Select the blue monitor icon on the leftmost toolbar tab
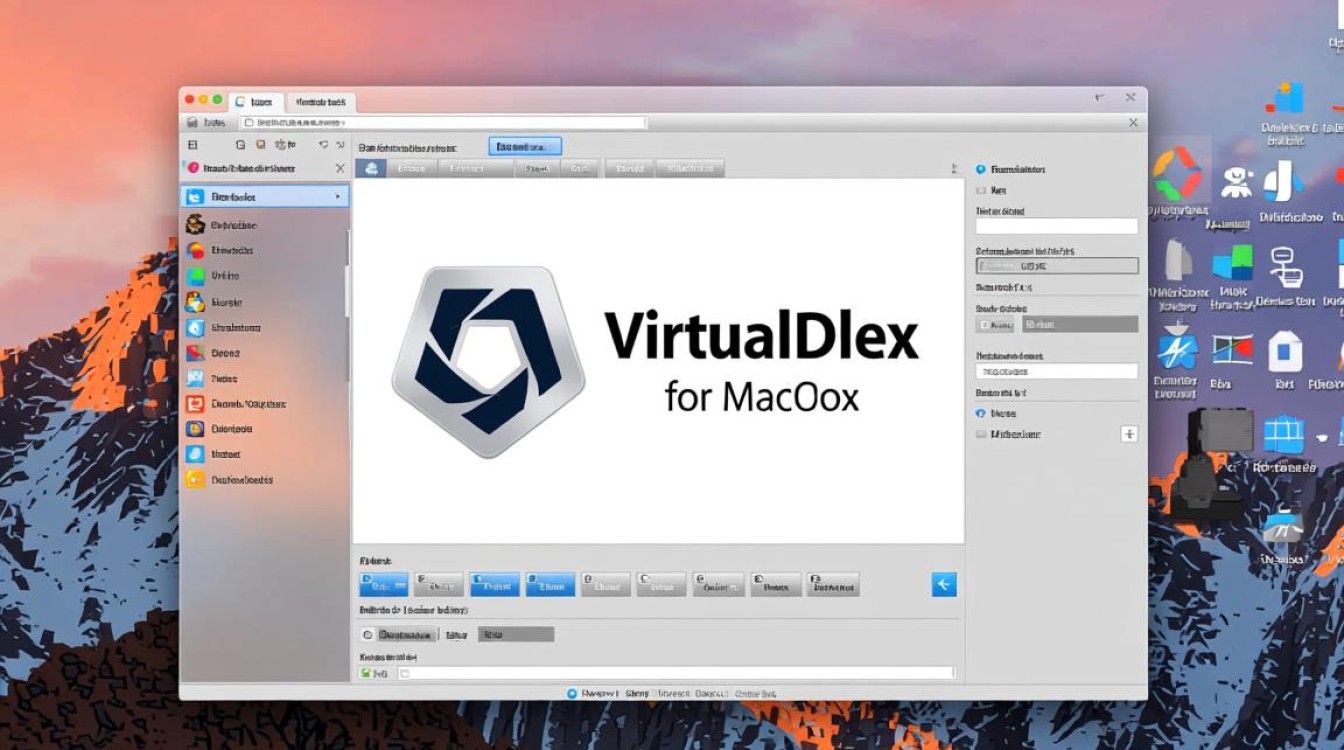1344x750 pixels. coord(370,168)
